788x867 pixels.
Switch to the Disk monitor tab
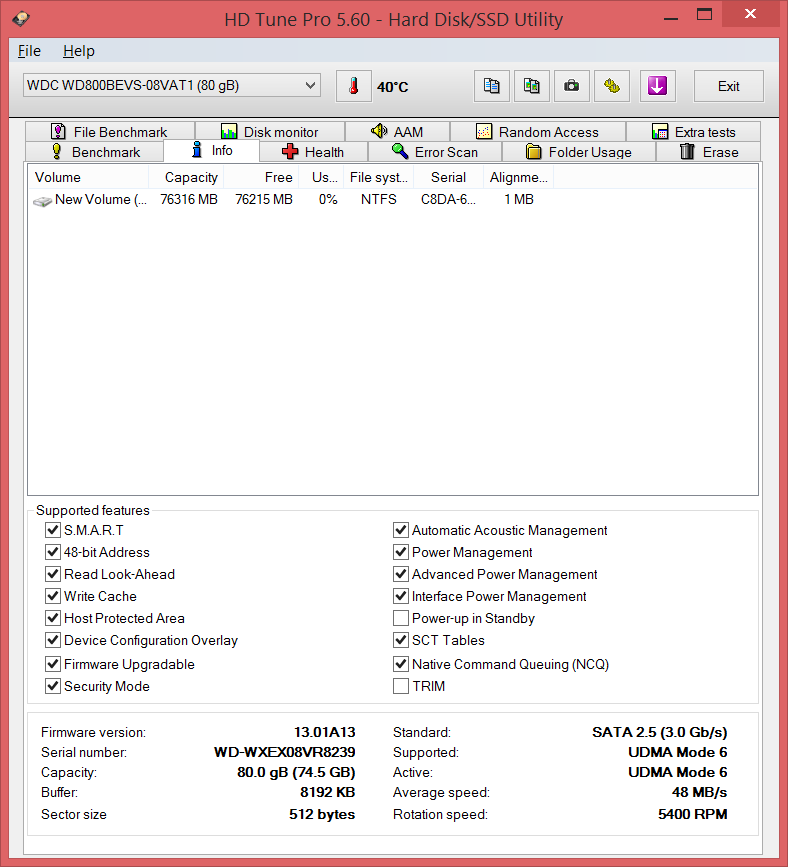coord(270,132)
